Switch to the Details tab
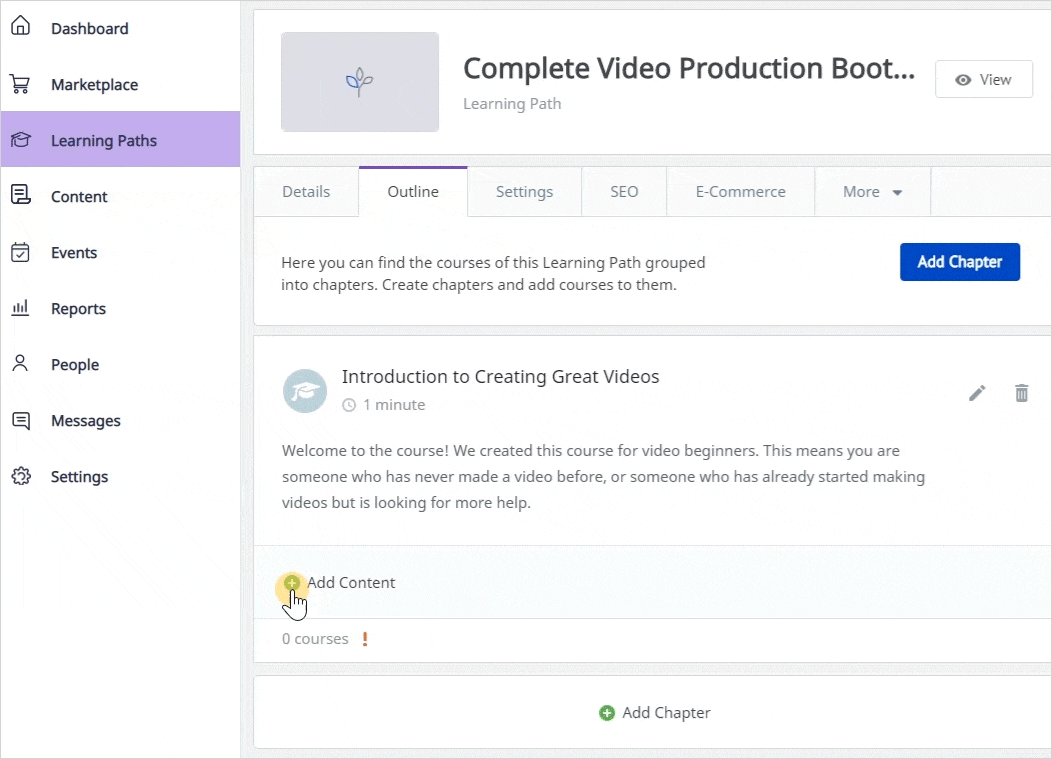Viewport: 1052px width, 759px height. 306,192
